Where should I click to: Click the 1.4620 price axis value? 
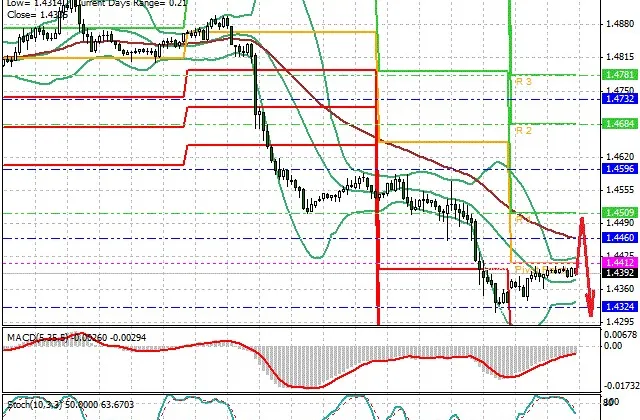[620, 157]
